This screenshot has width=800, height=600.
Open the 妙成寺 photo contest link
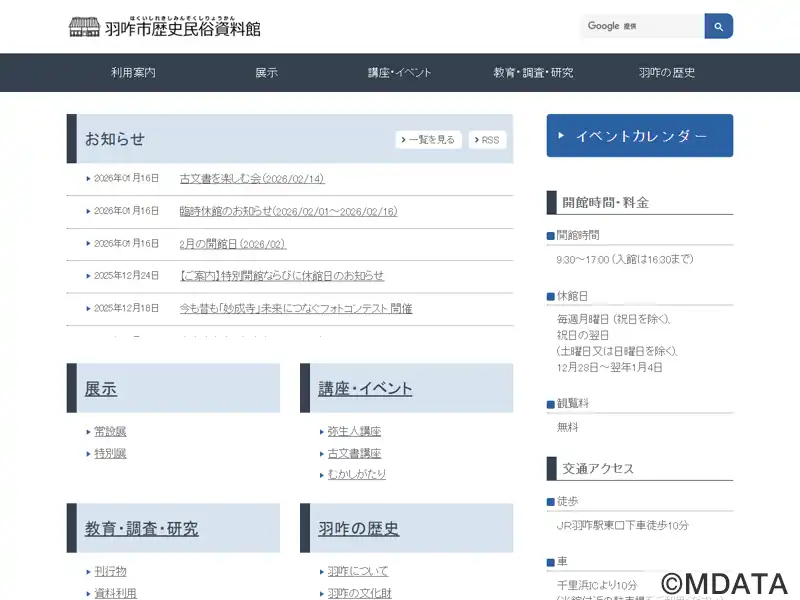pos(295,308)
